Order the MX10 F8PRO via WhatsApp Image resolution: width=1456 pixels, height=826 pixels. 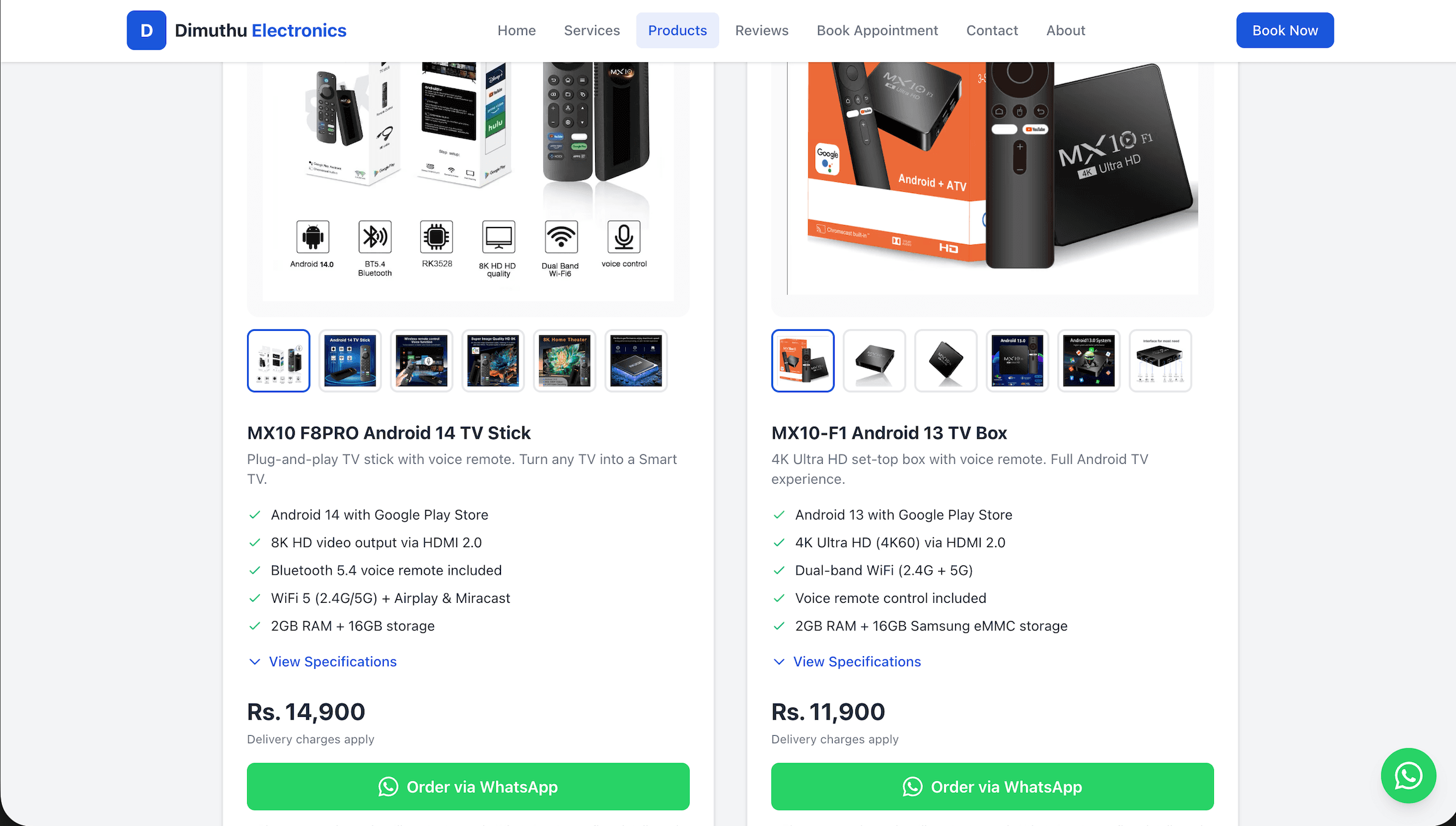(468, 787)
